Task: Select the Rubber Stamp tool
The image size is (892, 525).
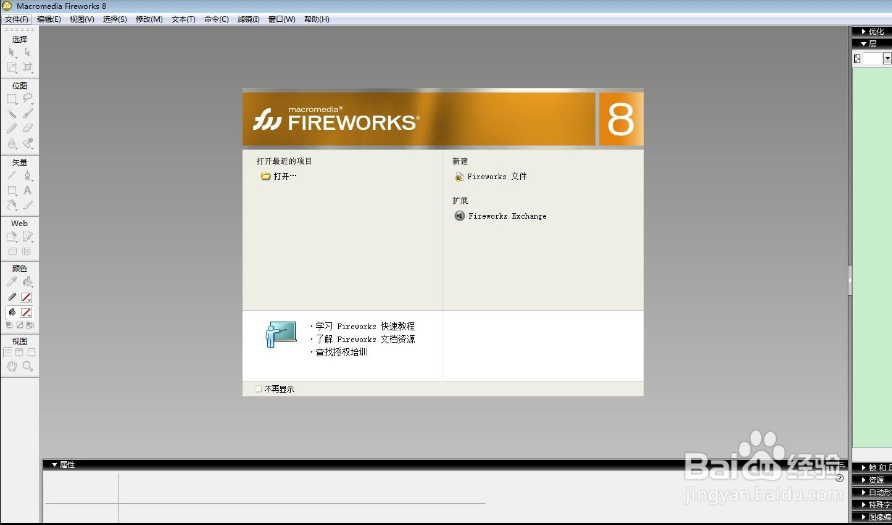Action: (x=27, y=143)
